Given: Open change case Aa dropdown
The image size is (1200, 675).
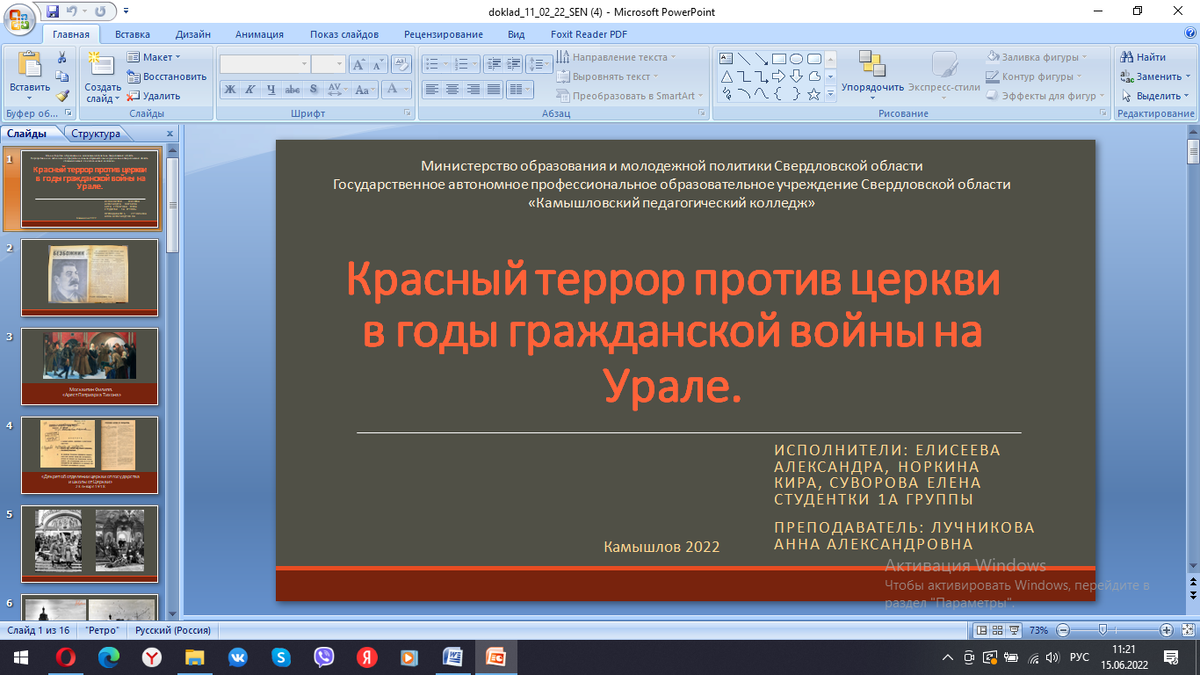Looking at the screenshot, I should pos(365,89).
